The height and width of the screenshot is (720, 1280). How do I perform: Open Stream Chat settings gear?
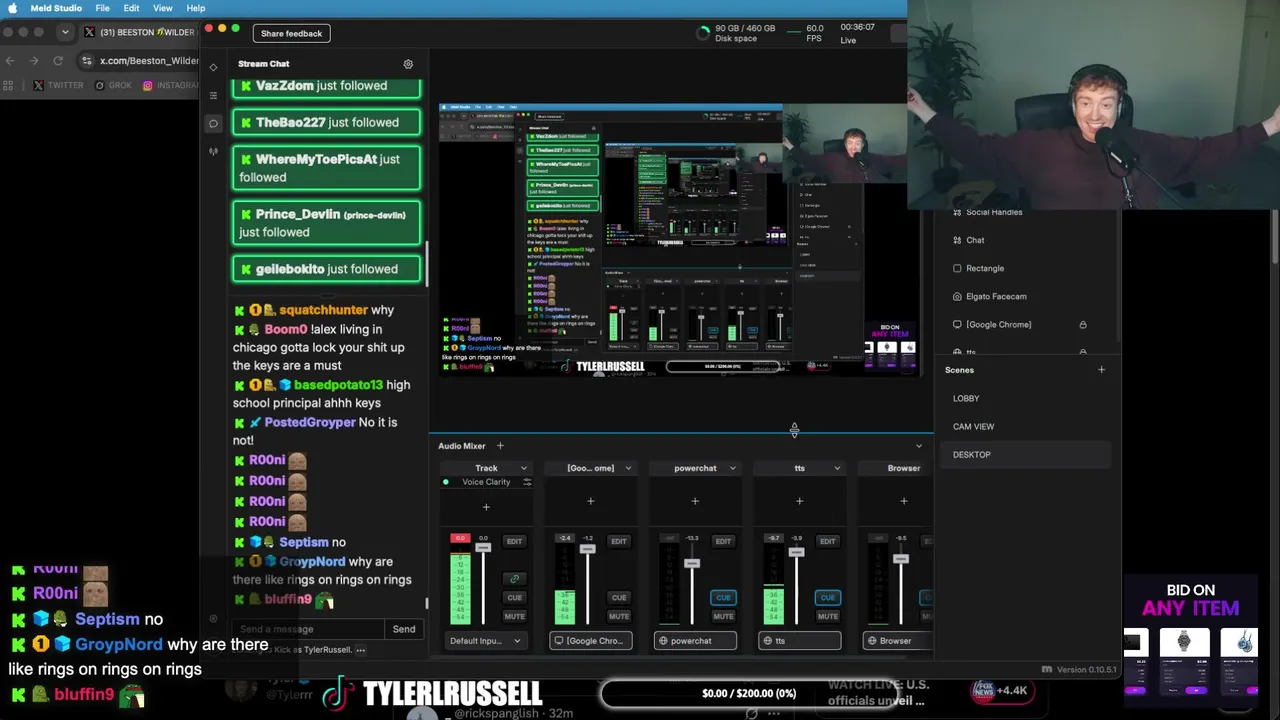pyautogui.click(x=408, y=64)
